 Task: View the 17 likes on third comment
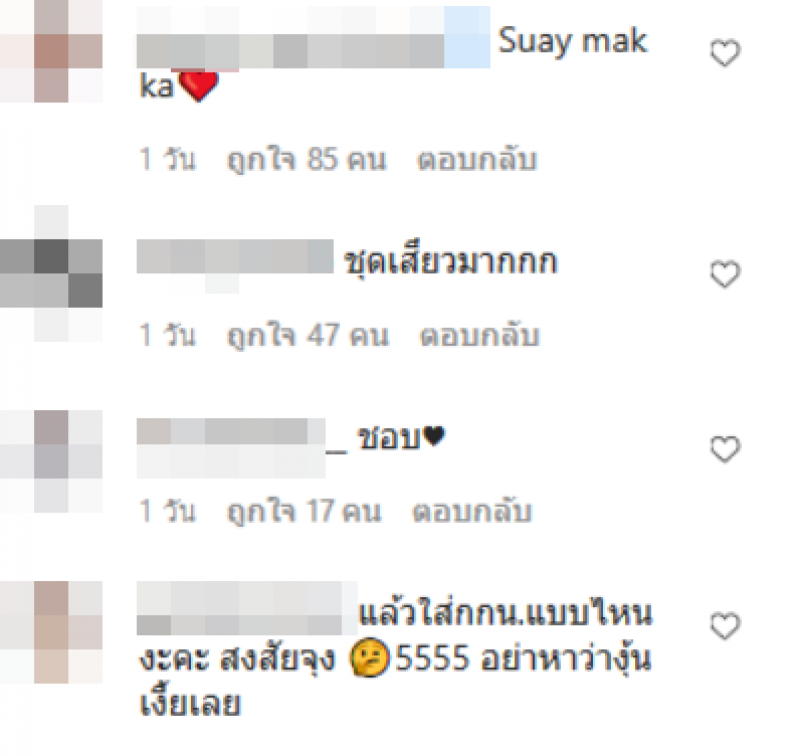(x=304, y=512)
